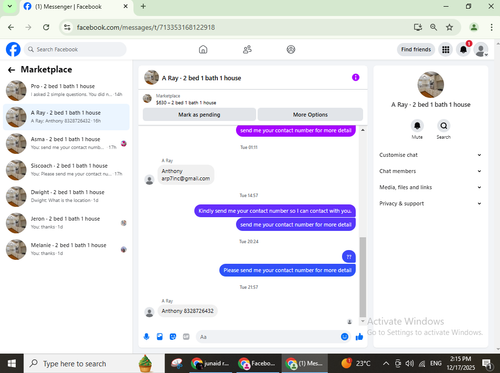
Task: Open the Windows Start menu
Action: [x=12, y=363]
